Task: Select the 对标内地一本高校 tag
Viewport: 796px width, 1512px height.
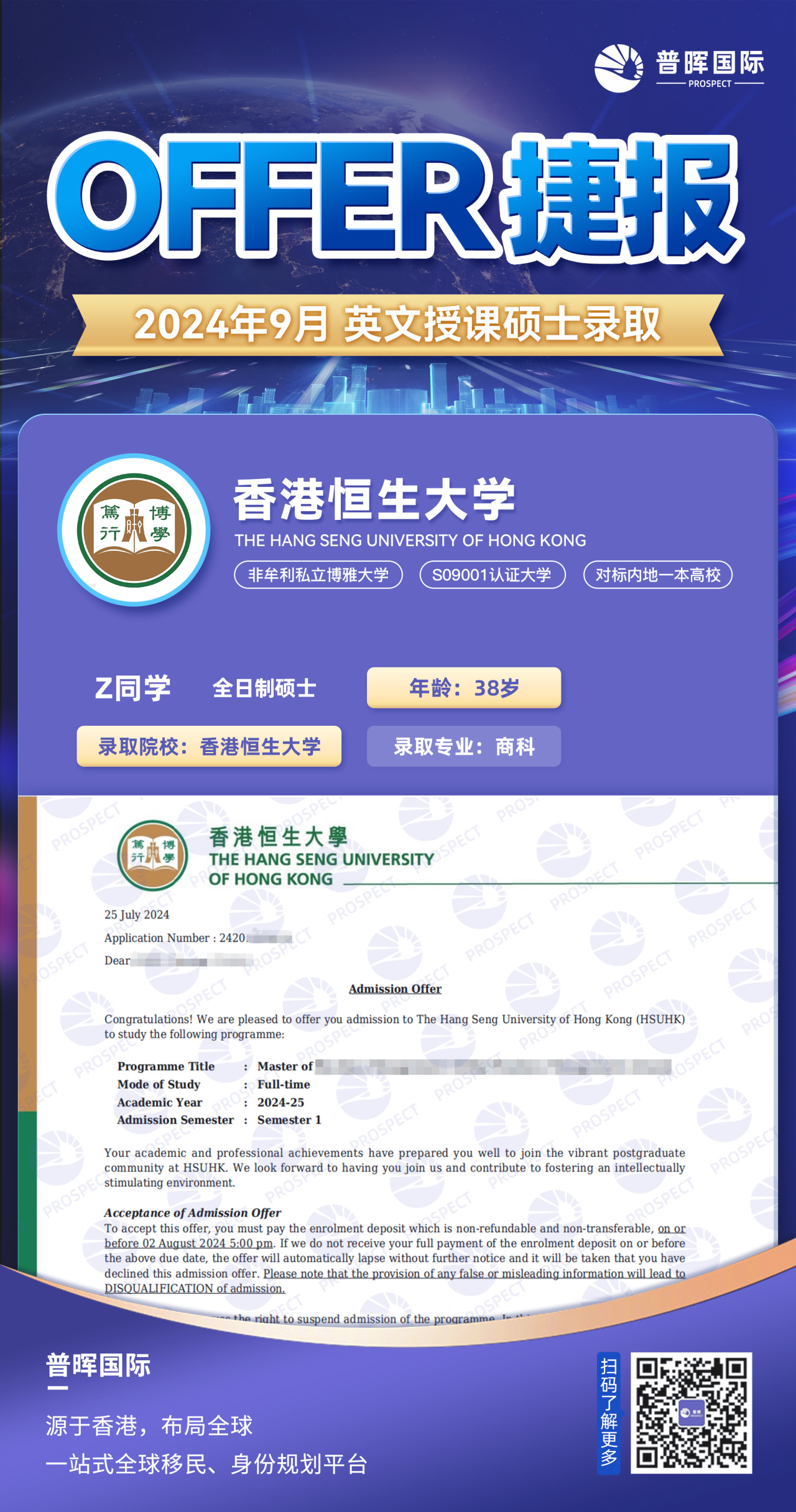Action: click(657, 575)
